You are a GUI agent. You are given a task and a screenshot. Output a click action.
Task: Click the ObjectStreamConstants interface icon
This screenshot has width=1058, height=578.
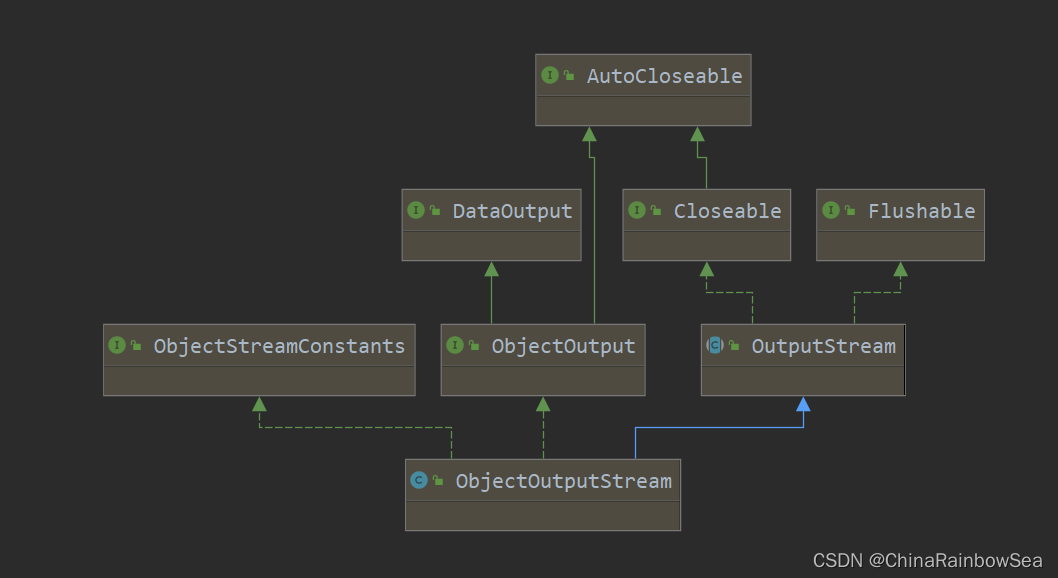[117, 346]
